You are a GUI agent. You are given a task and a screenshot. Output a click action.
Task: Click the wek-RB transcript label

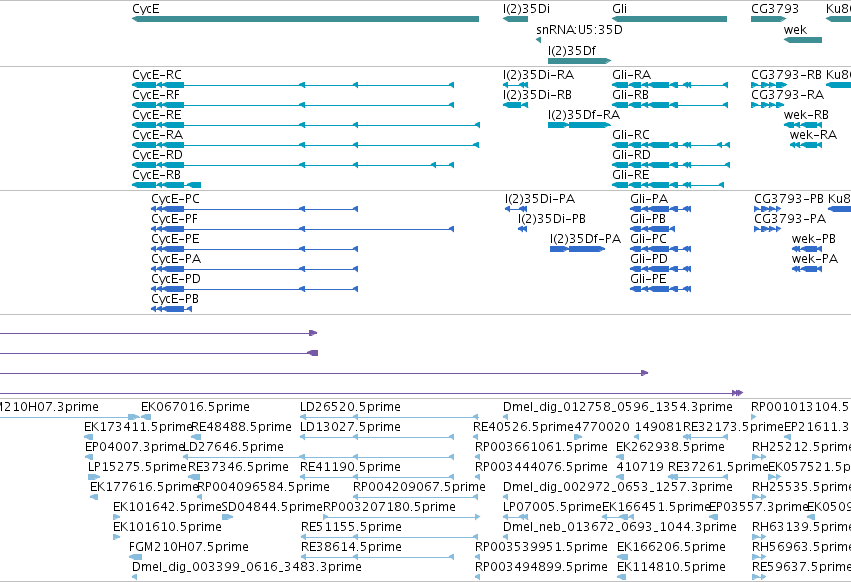pyautogui.click(x=806, y=115)
